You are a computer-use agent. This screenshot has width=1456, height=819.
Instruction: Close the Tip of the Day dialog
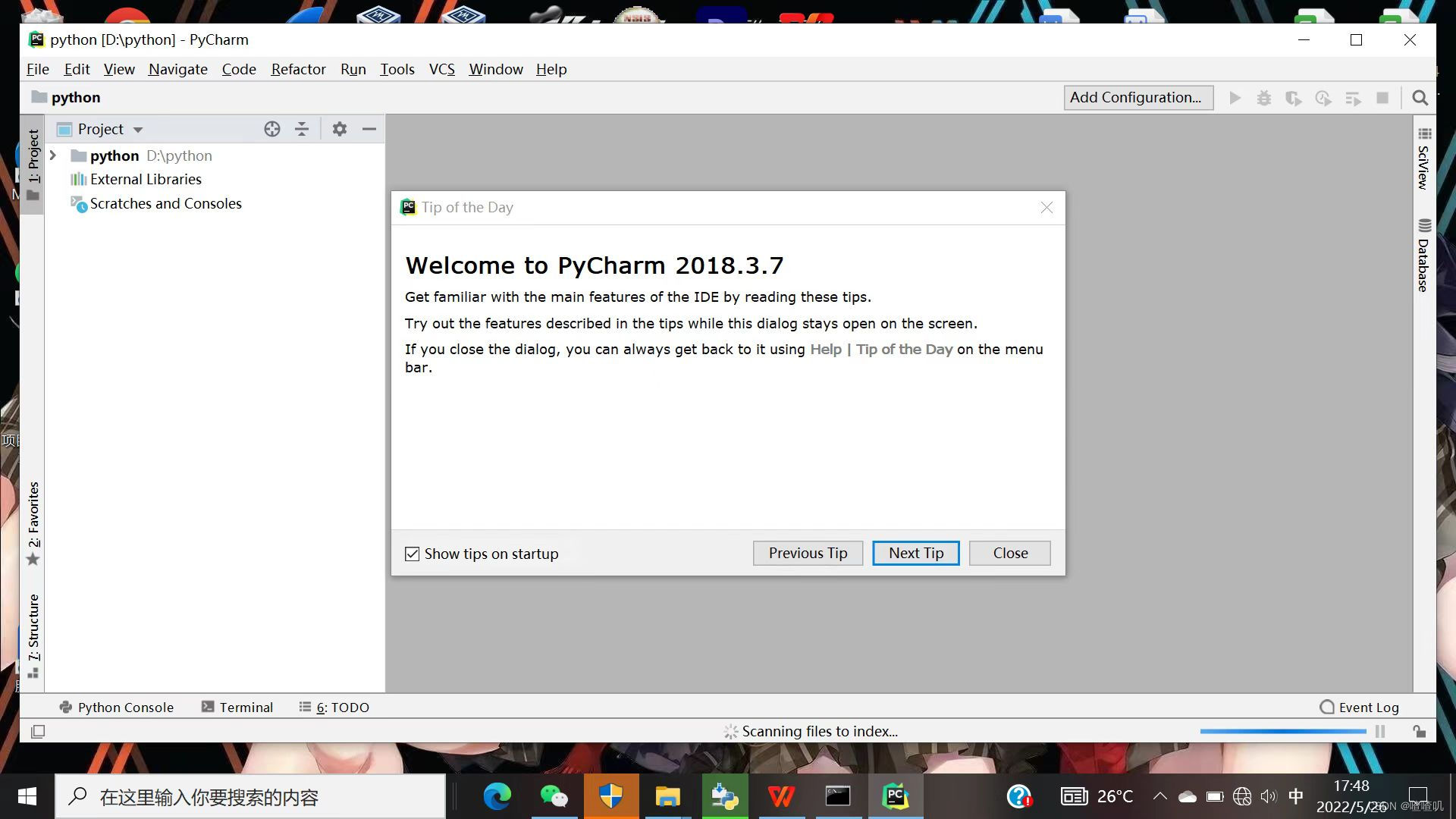pos(1009,553)
